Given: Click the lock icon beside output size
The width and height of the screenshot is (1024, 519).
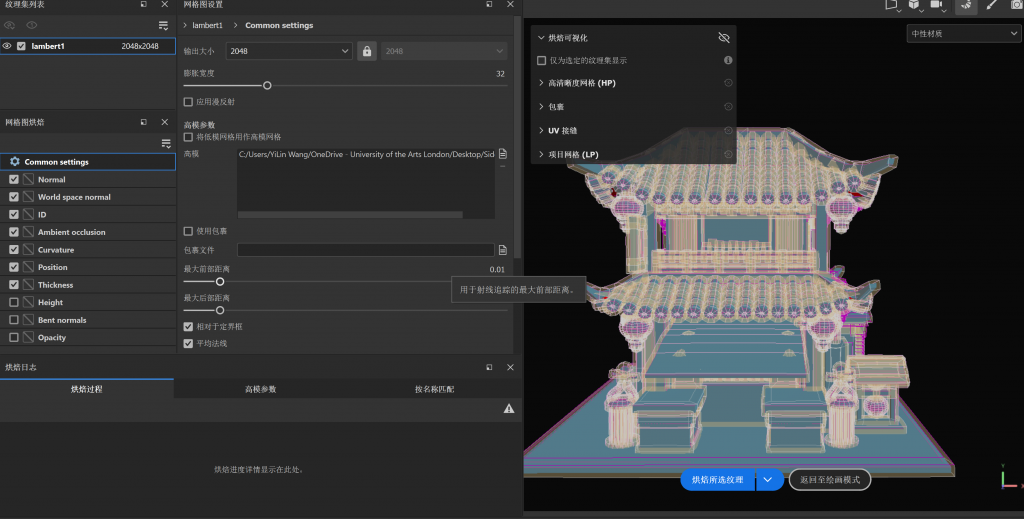Looking at the screenshot, I should tap(367, 51).
